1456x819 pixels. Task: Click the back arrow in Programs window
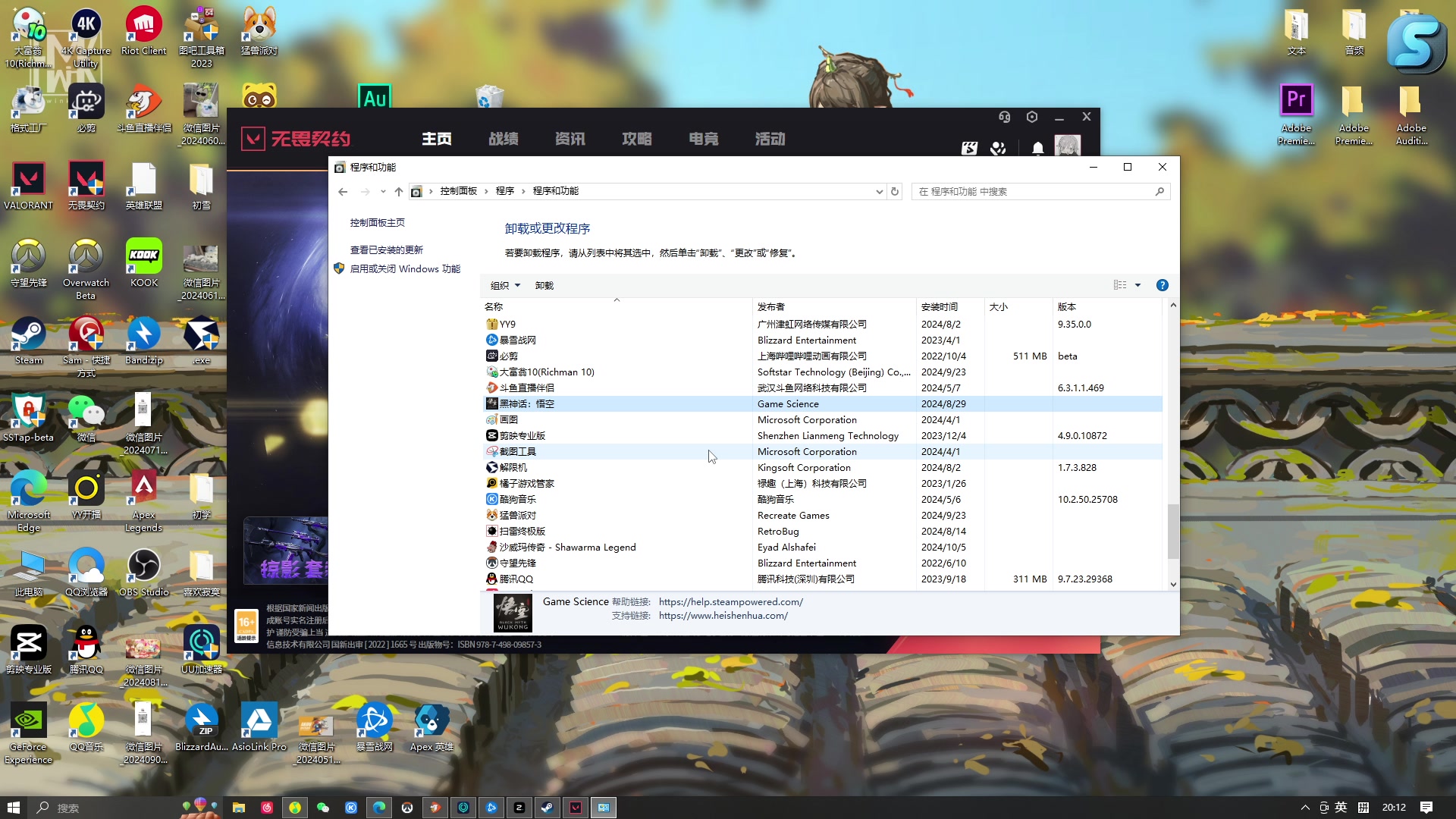click(x=343, y=192)
